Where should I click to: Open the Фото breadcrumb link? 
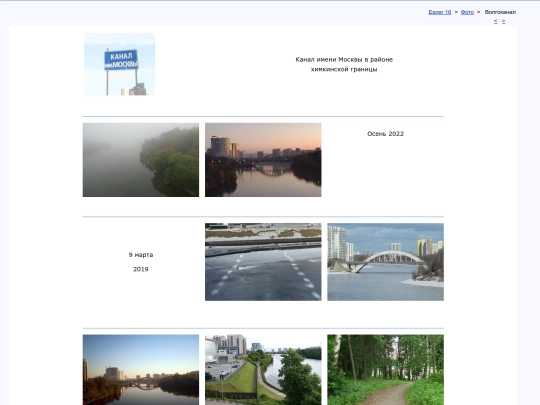tap(467, 12)
